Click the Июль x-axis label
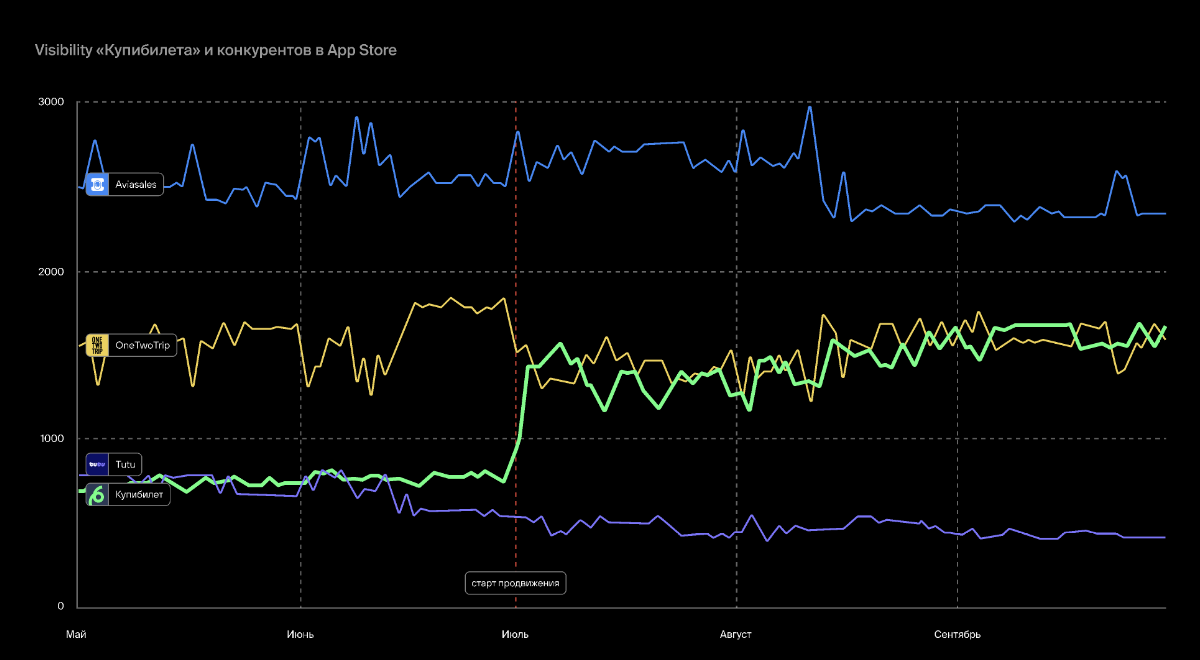 point(515,635)
